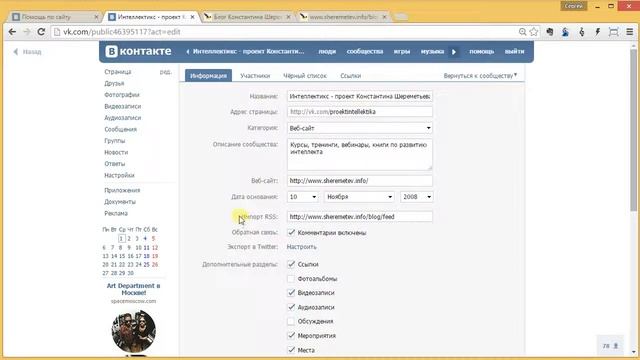Screen dimensions: 640x360
Task: Close the 'Помощь по сайту' browser tab
Action: [96, 17]
